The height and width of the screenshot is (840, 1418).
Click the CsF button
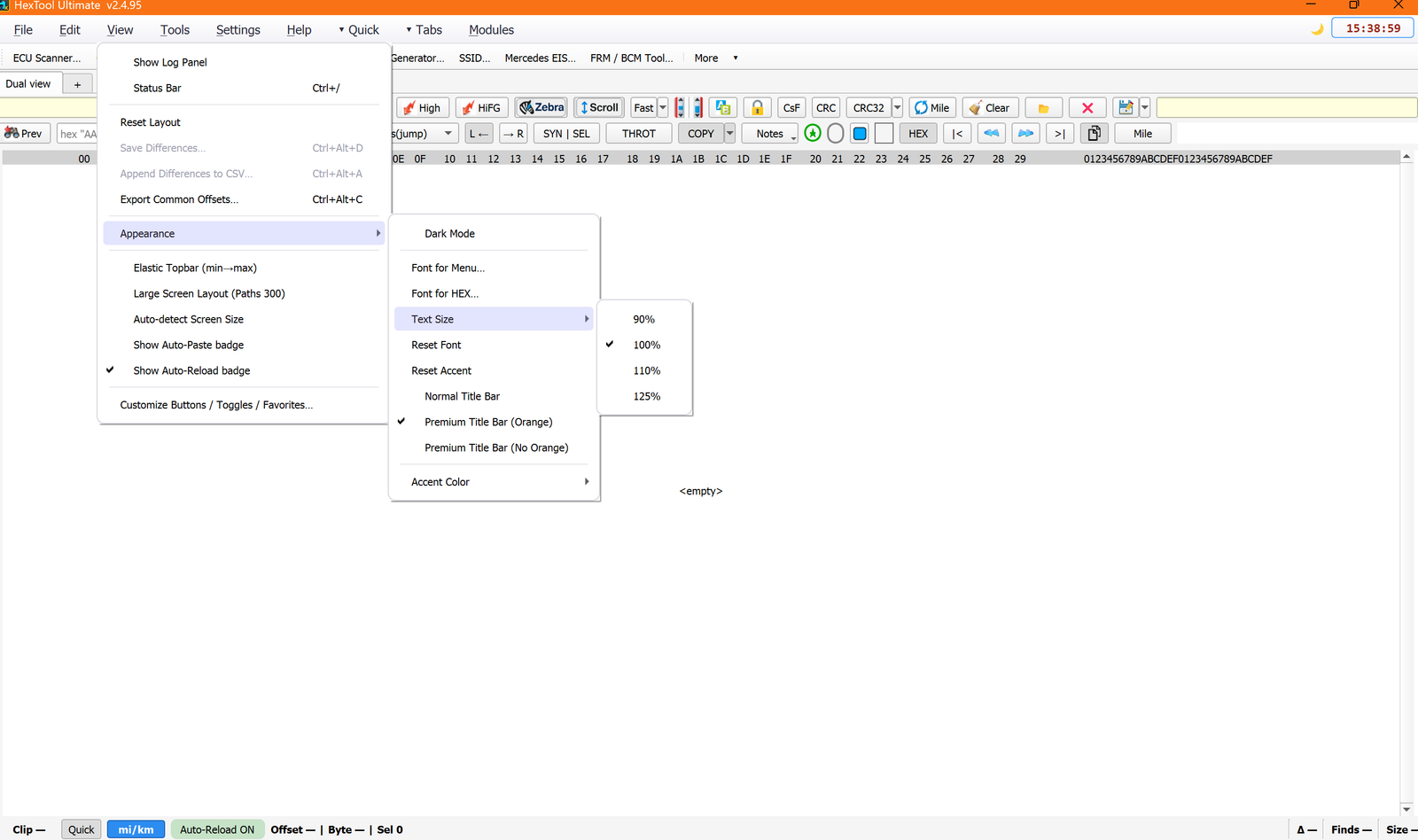(x=791, y=108)
